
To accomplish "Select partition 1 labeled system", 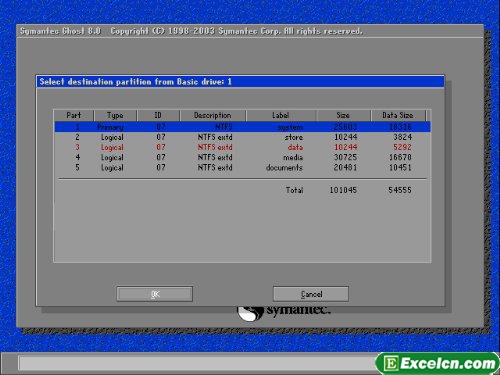I will coord(242,127).
